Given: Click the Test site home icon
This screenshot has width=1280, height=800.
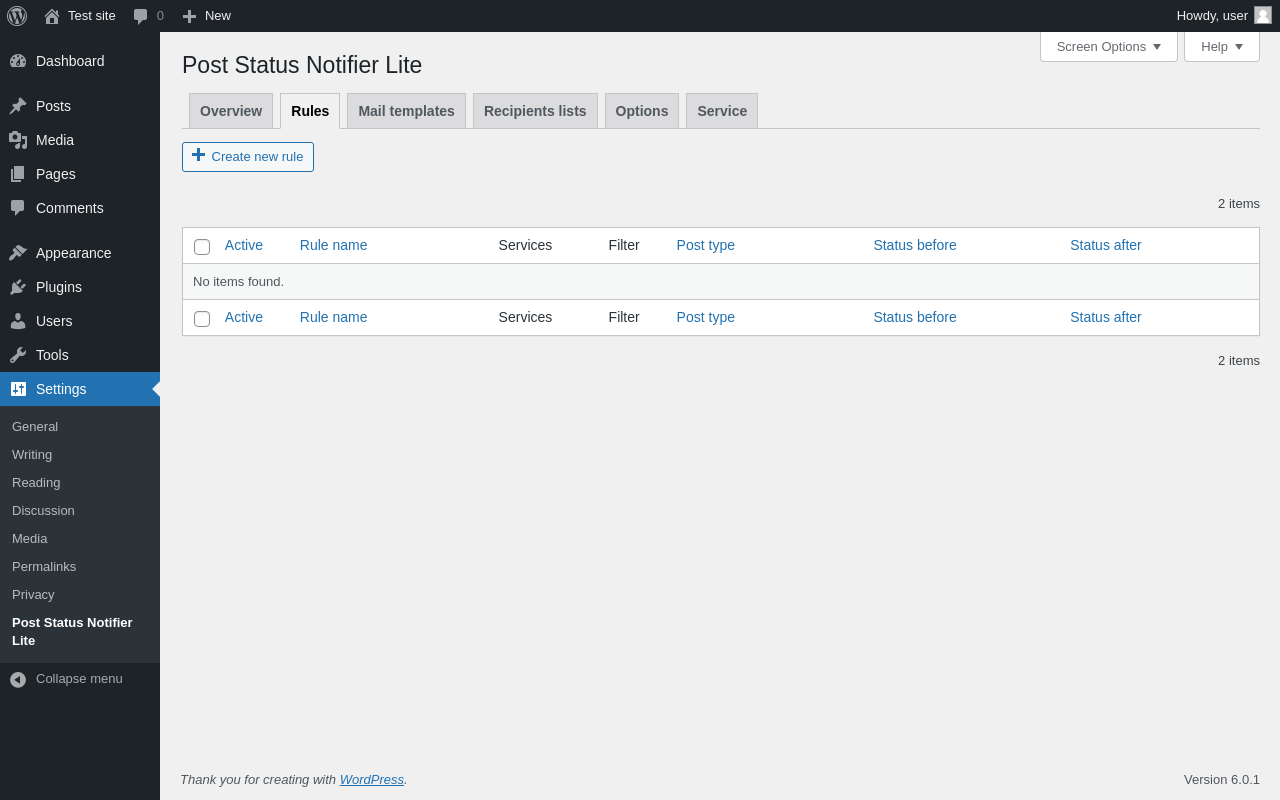Looking at the screenshot, I should [52, 16].
